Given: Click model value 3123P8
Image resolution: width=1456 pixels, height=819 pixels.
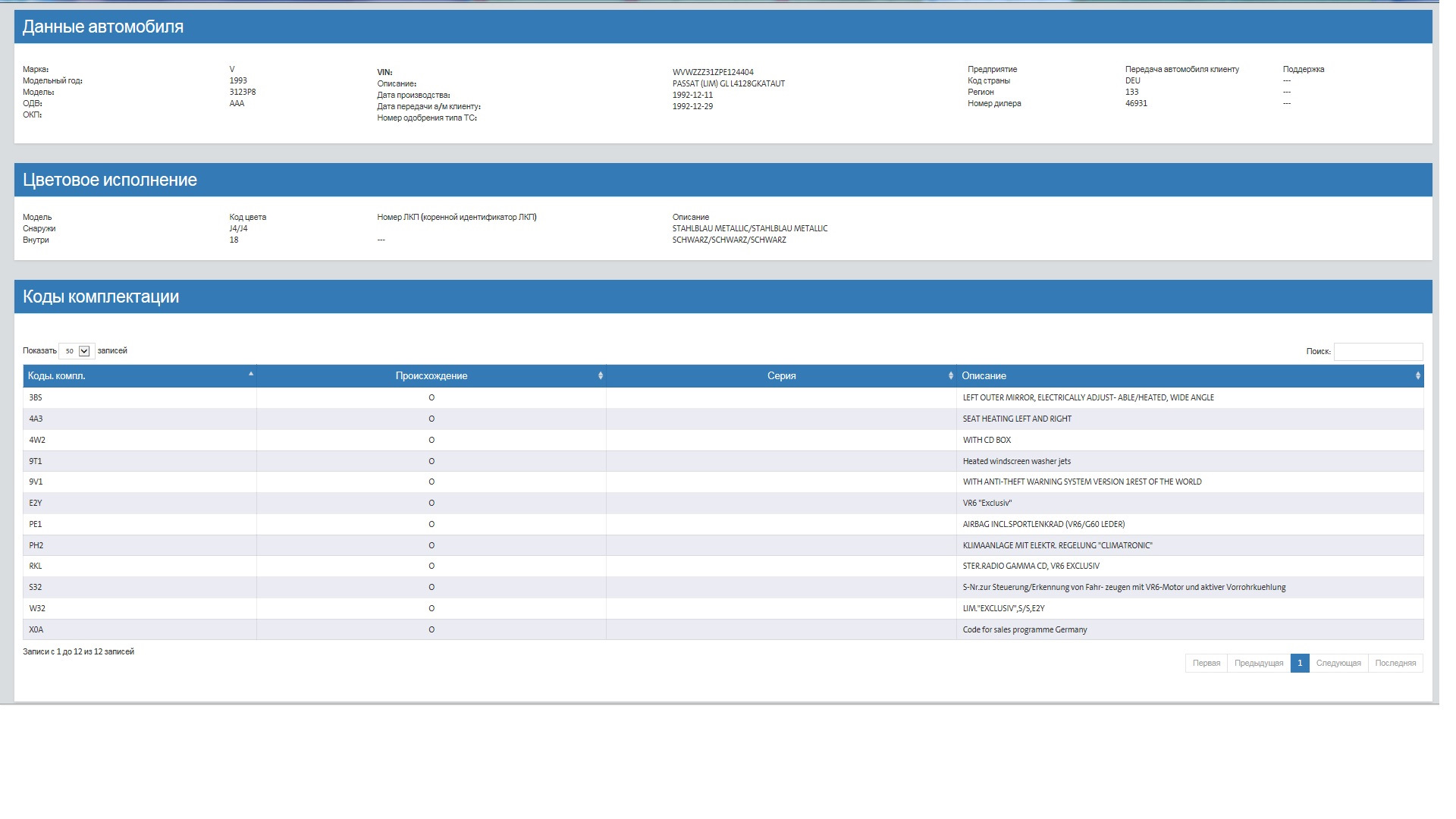Looking at the screenshot, I should coord(243,92).
